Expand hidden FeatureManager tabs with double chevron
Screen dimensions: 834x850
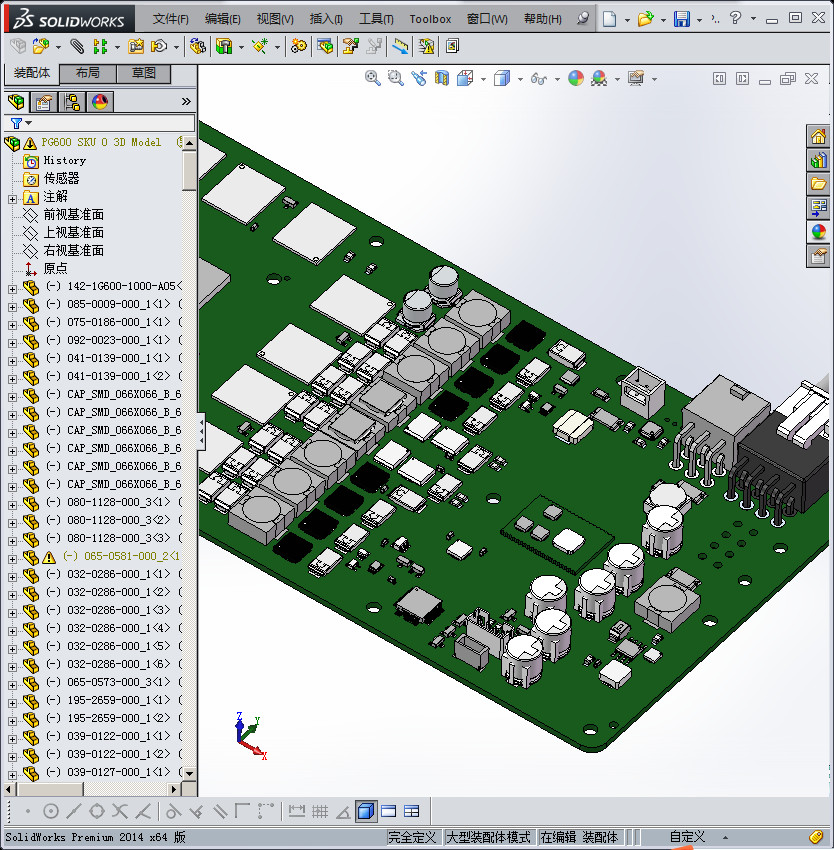tap(185, 101)
